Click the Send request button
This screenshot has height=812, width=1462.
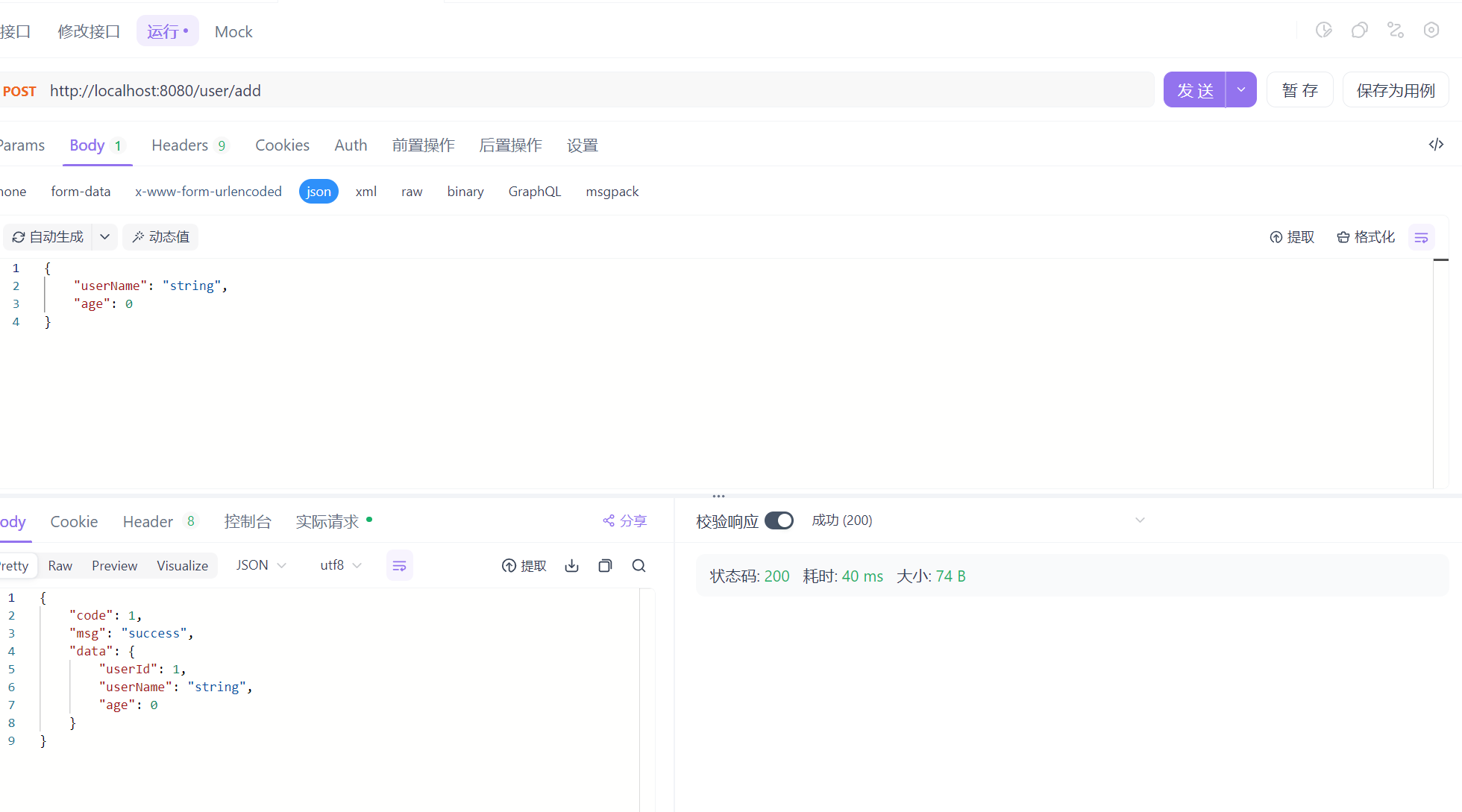(x=1195, y=90)
